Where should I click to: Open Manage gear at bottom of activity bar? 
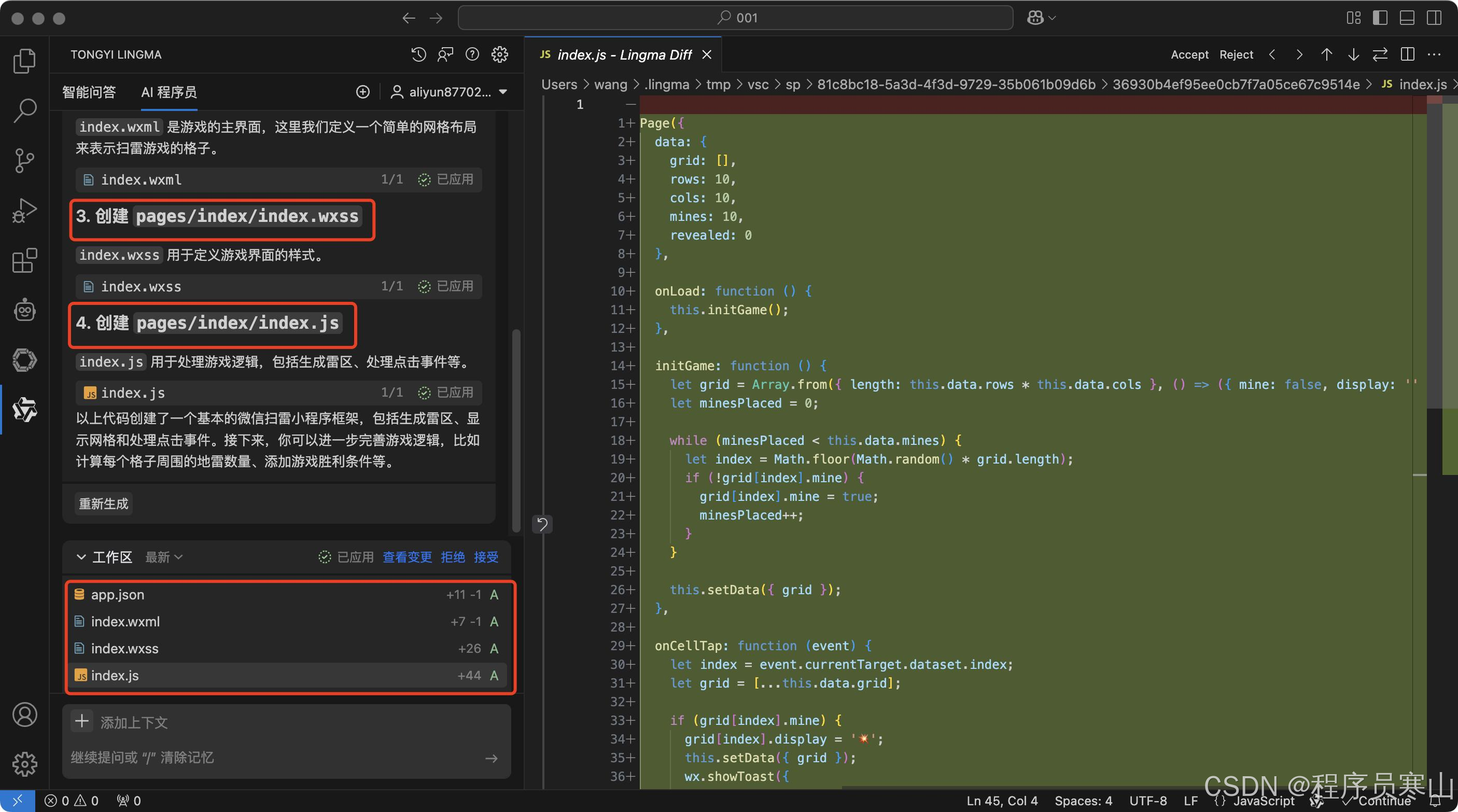[x=24, y=764]
